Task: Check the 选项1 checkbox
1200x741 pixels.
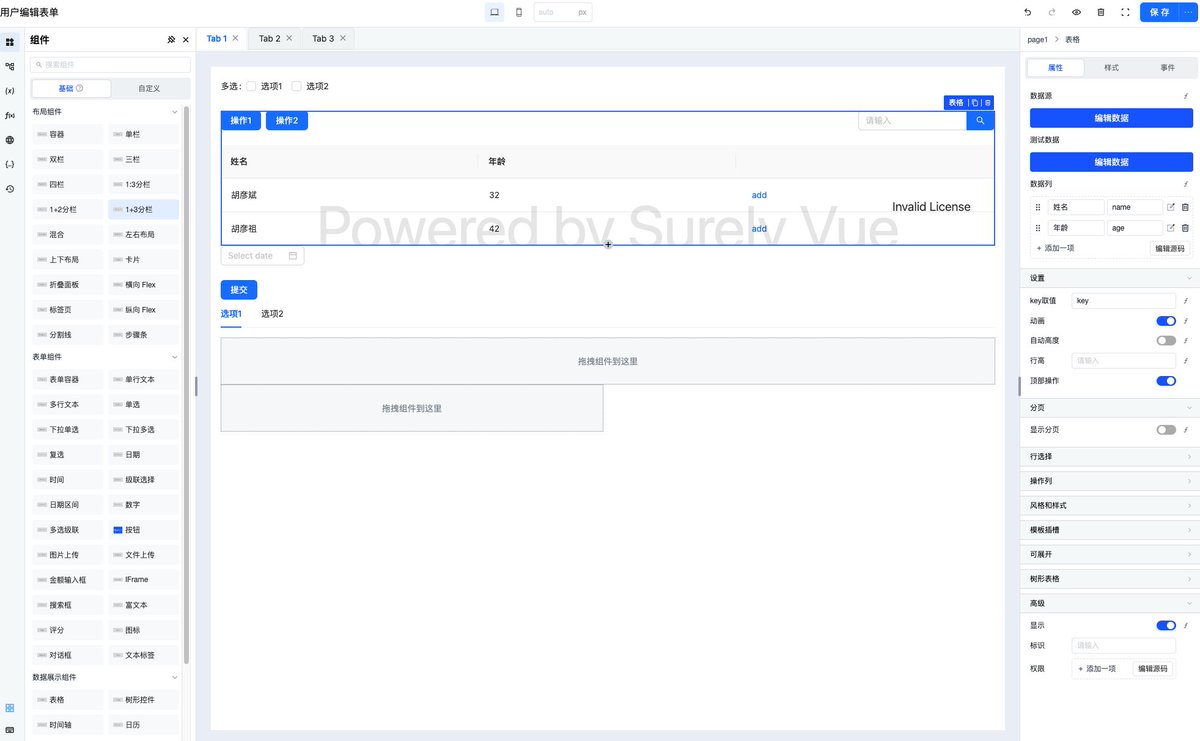Action: point(252,86)
